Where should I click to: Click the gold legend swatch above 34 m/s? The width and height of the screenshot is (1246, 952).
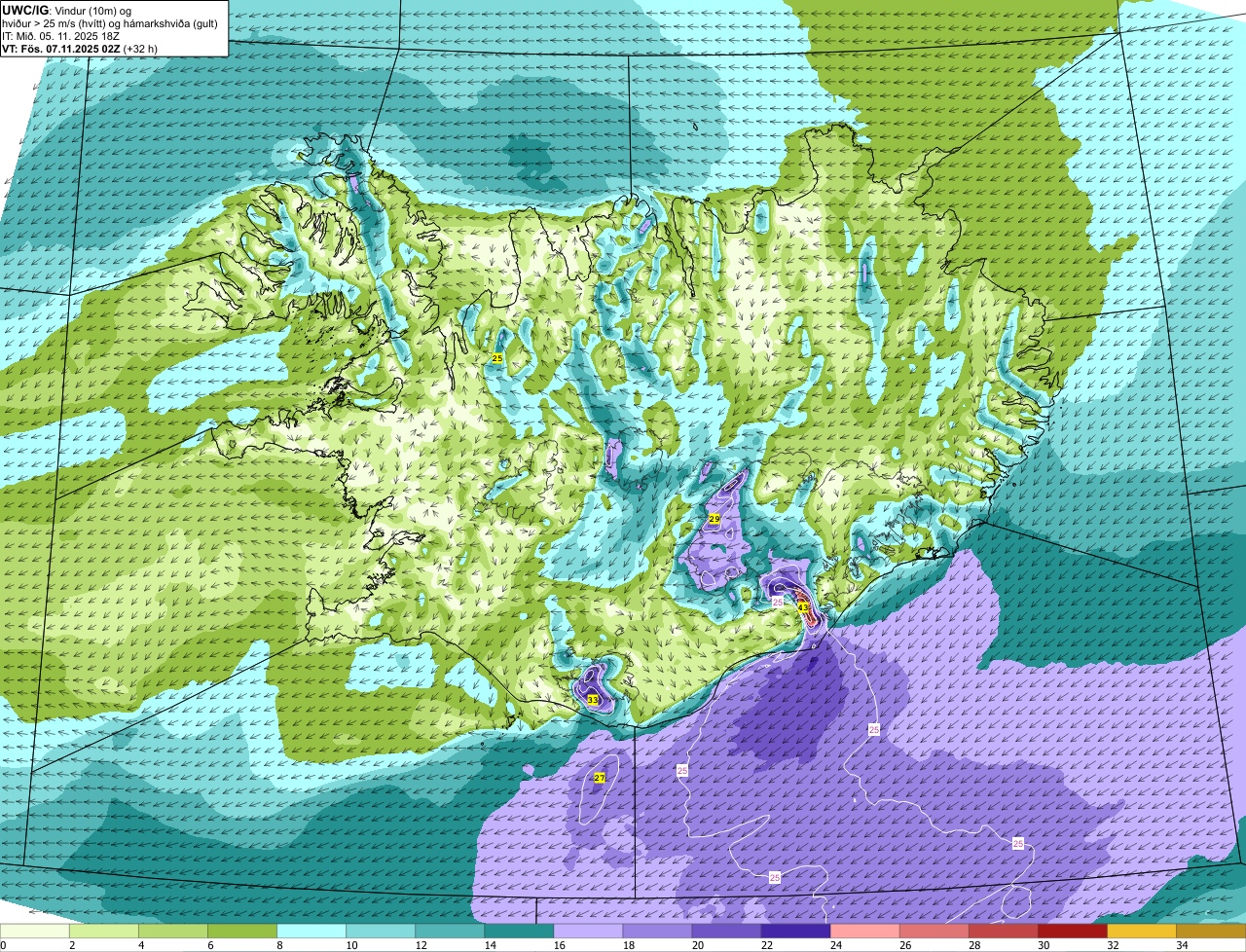point(1211,932)
